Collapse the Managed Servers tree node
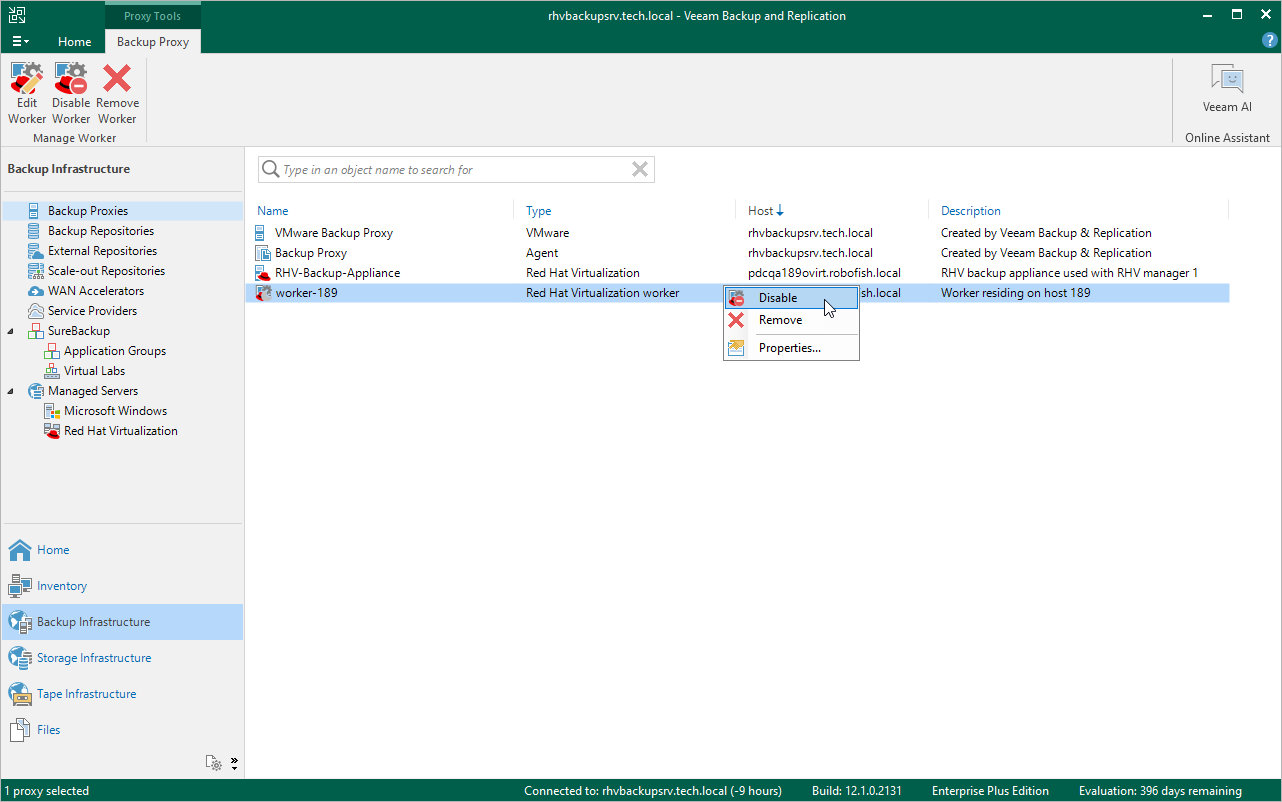Screen dimensions: 1282x802 [11, 391]
